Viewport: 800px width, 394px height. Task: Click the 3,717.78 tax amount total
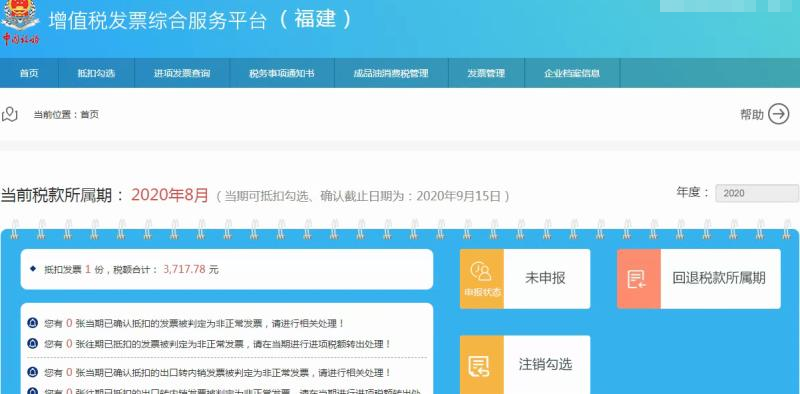coord(184,269)
